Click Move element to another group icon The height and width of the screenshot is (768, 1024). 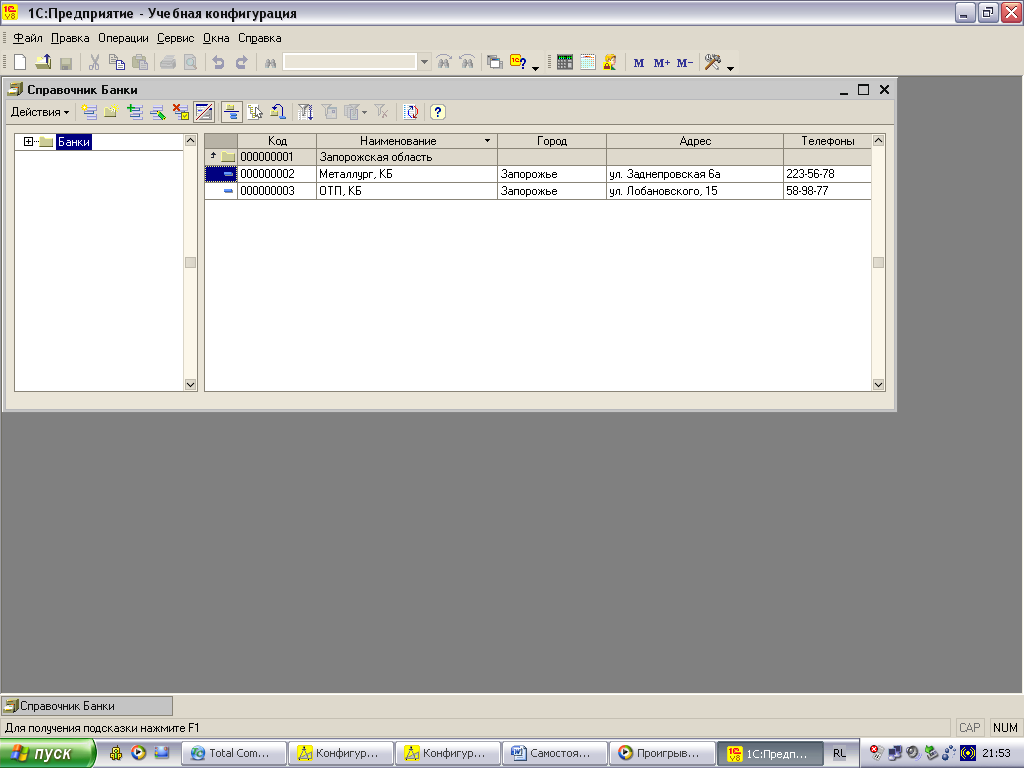coord(255,112)
